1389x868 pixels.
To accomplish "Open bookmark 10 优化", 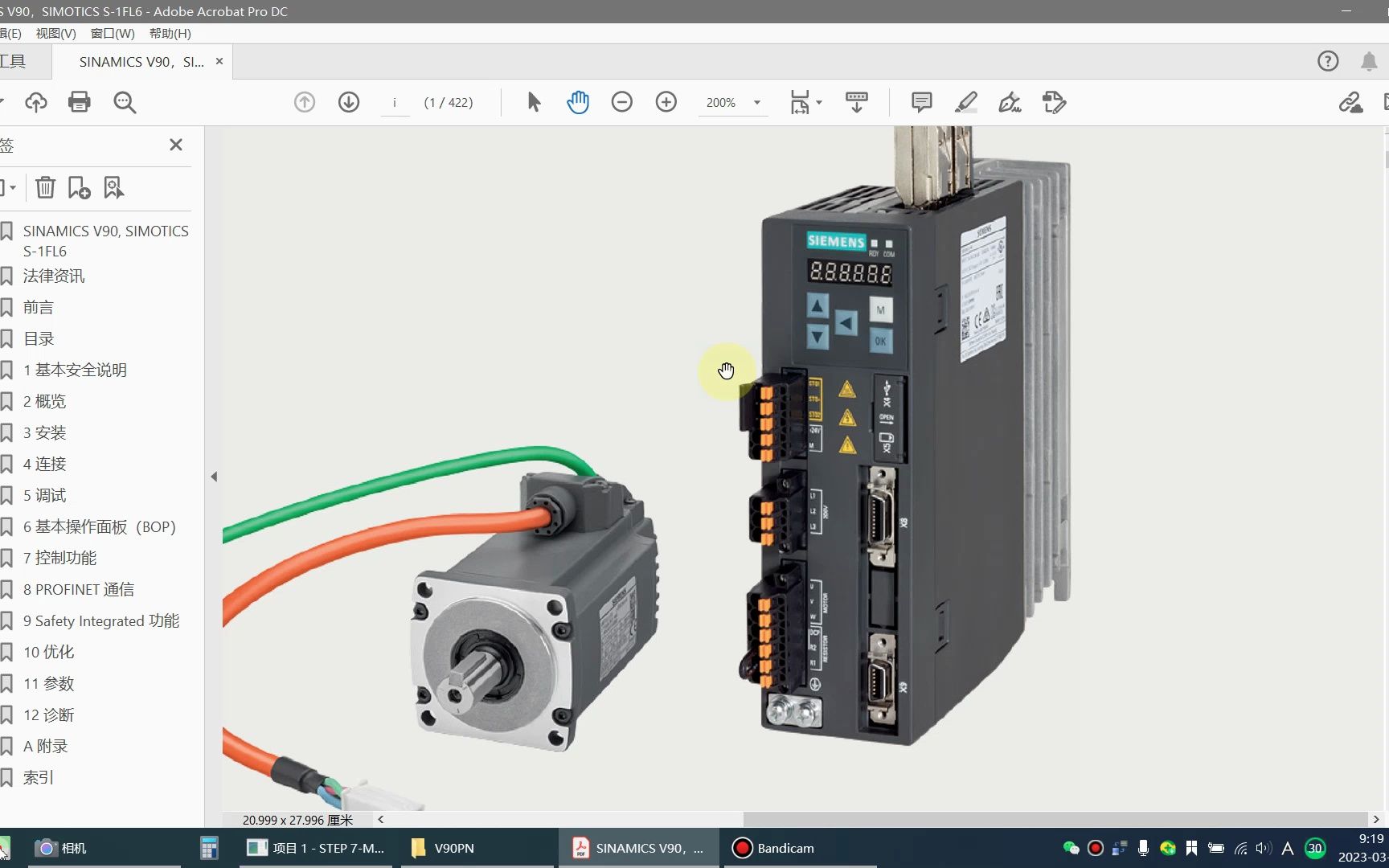I will (x=48, y=652).
